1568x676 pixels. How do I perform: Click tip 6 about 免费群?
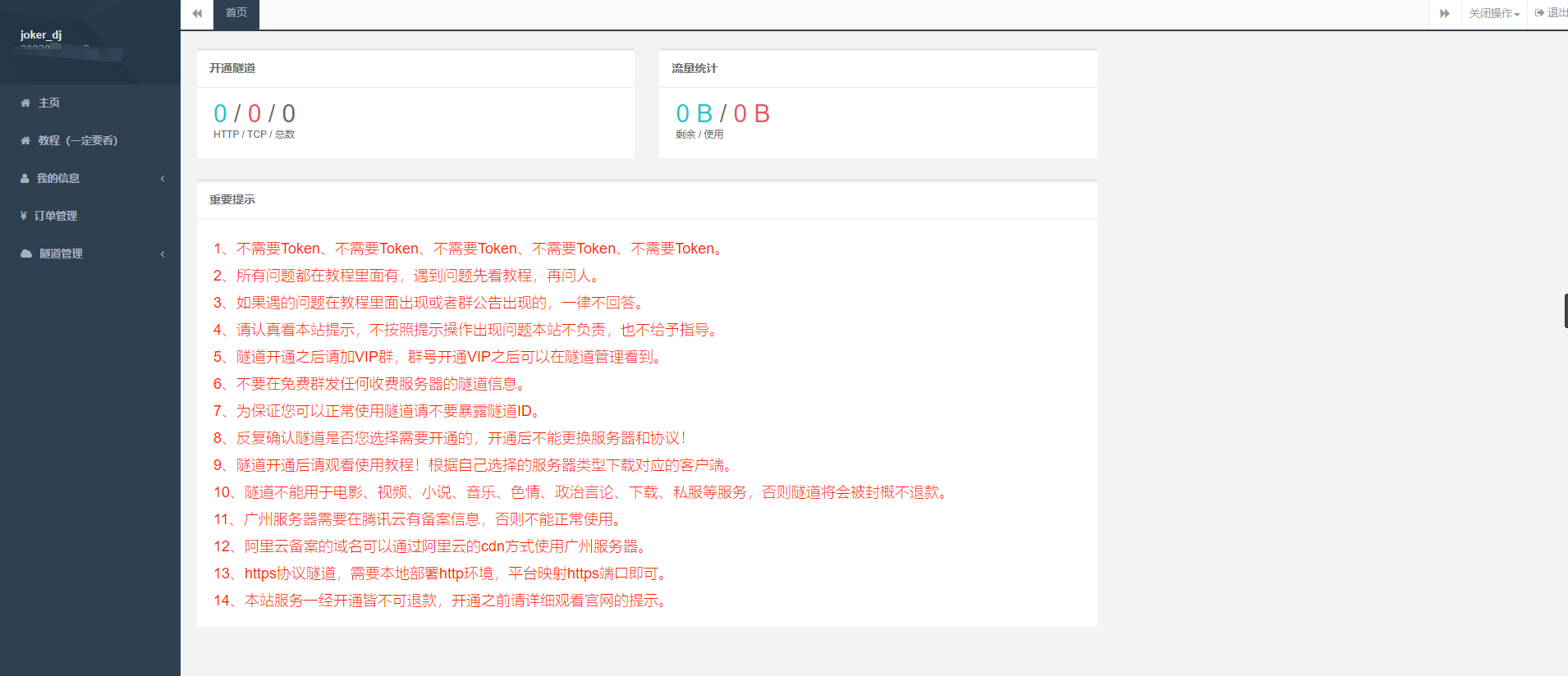(372, 384)
